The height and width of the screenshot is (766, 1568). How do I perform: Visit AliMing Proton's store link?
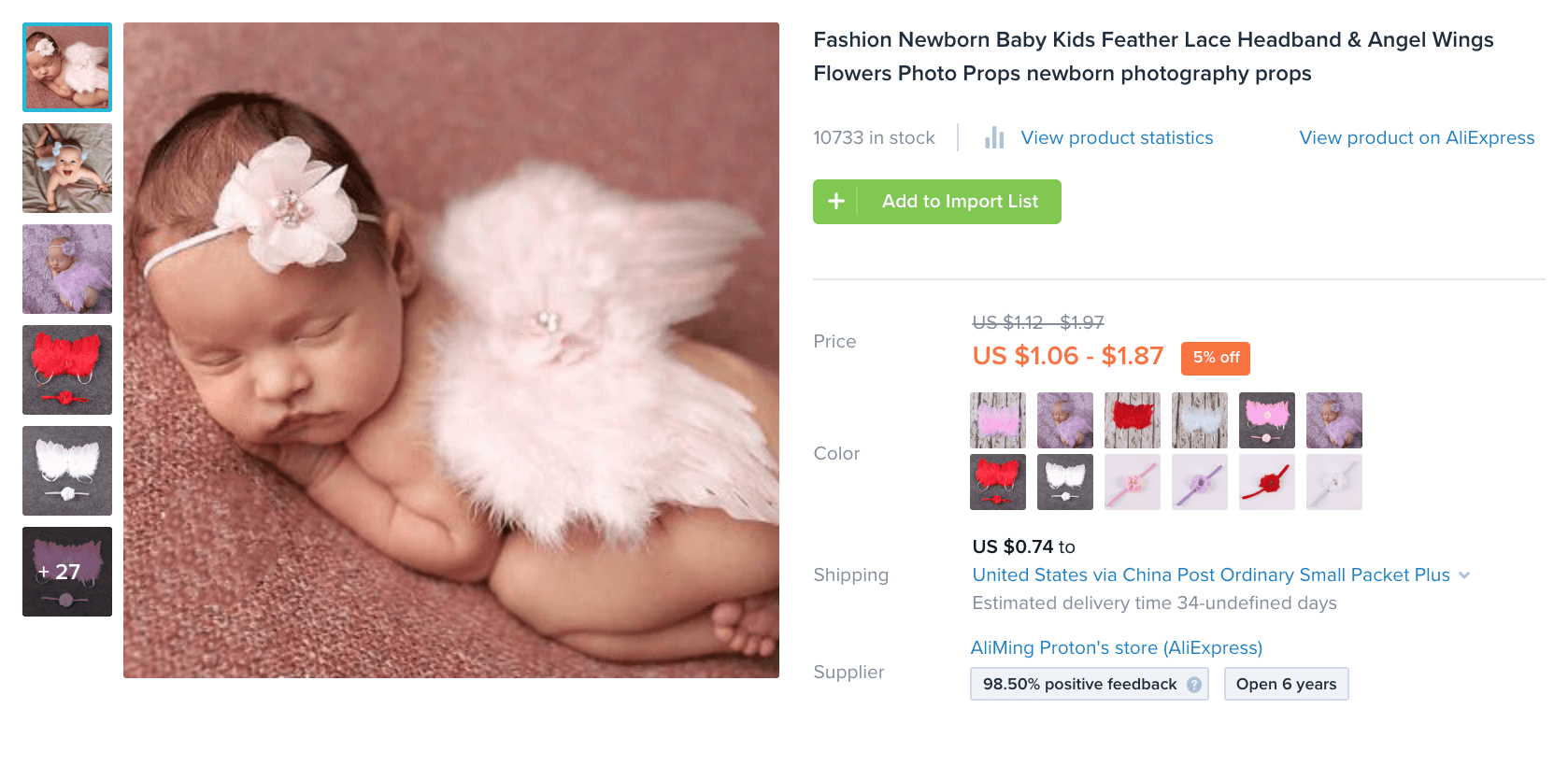pyautogui.click(x=1116, y=648)
